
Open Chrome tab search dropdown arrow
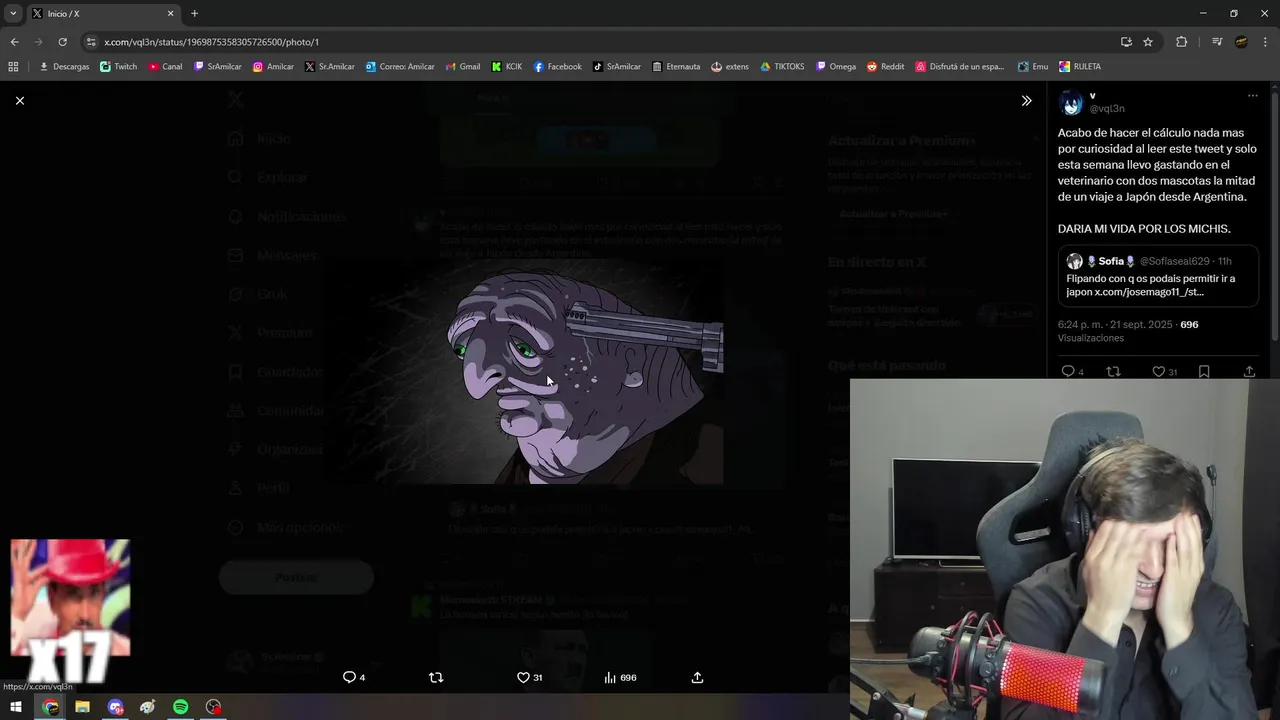click(x=13, y=13)
